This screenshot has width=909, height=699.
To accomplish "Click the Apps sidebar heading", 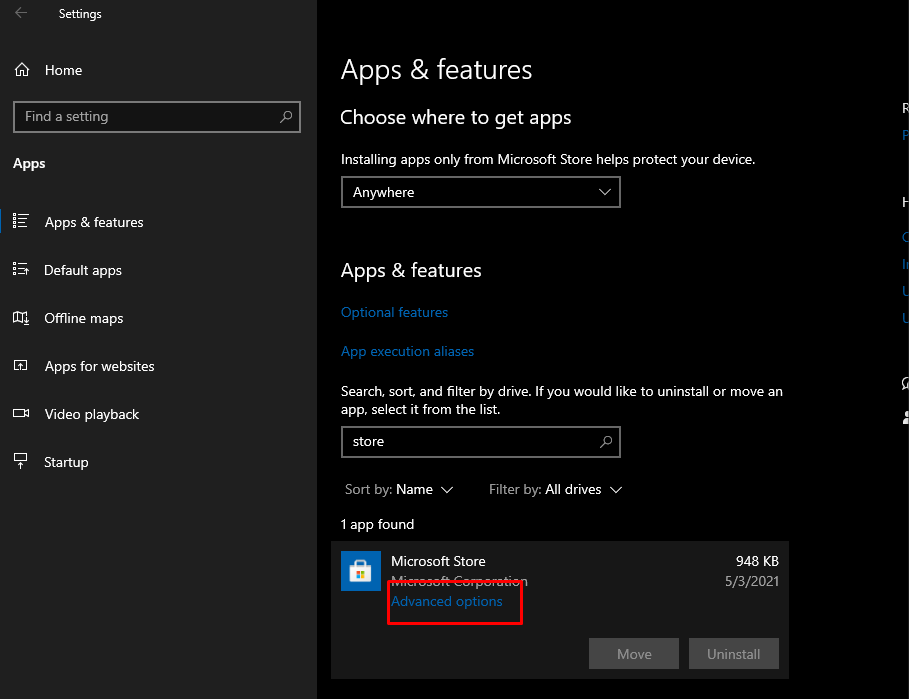I will point(29,164).
